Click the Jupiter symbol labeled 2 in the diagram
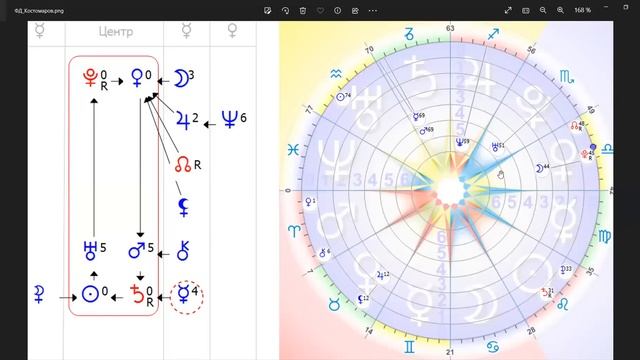Image resolution: width=640 pixels, height=360 pixels. click(x=183, y=120)
